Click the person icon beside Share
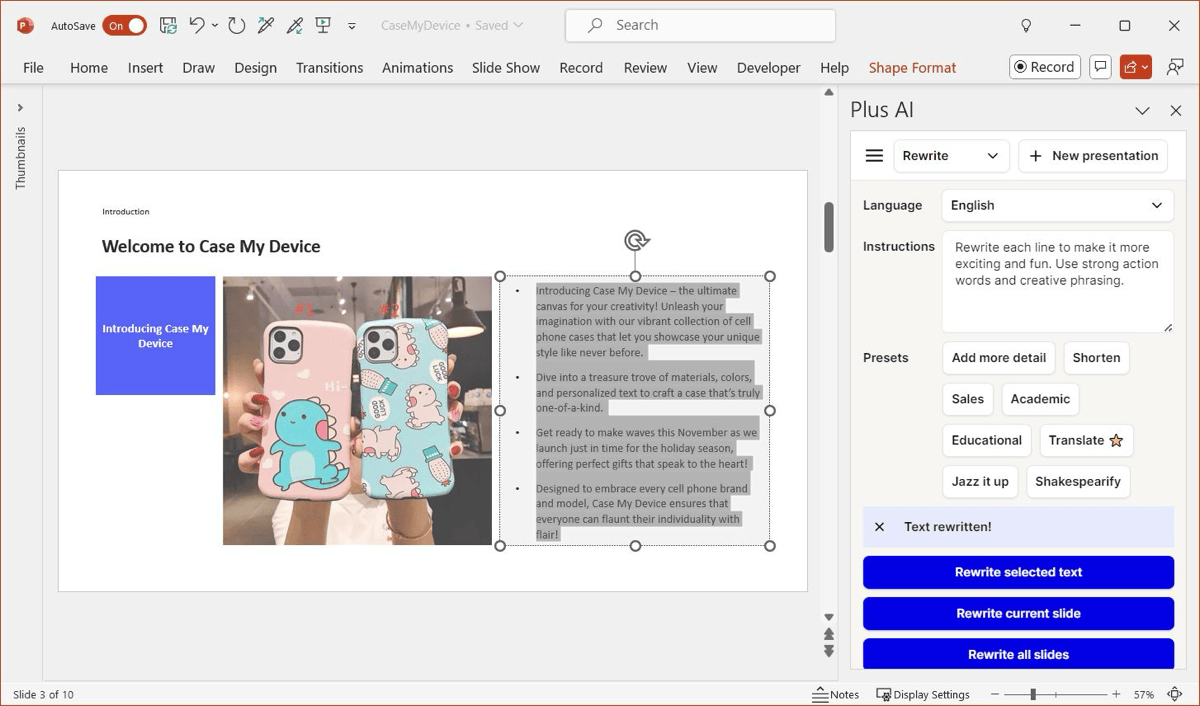This screenshot has width=1200, height=706. 1175,67
